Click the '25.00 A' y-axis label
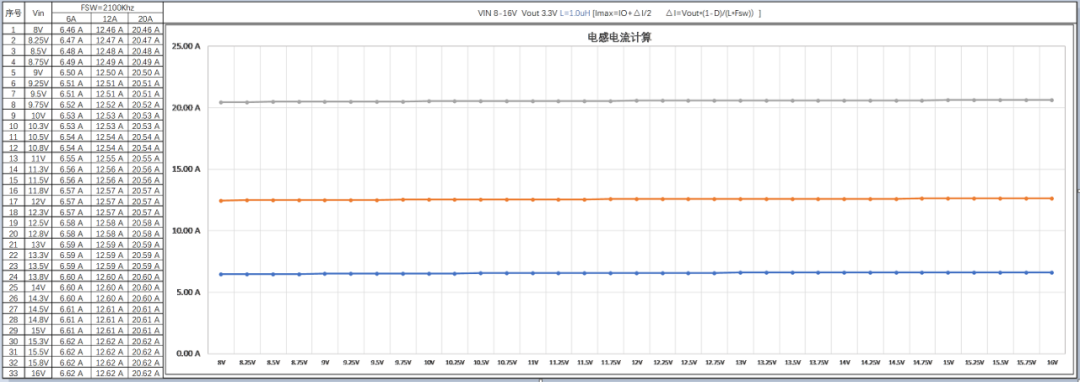This screenshot has height=382, width=1080. coord(186,47)
